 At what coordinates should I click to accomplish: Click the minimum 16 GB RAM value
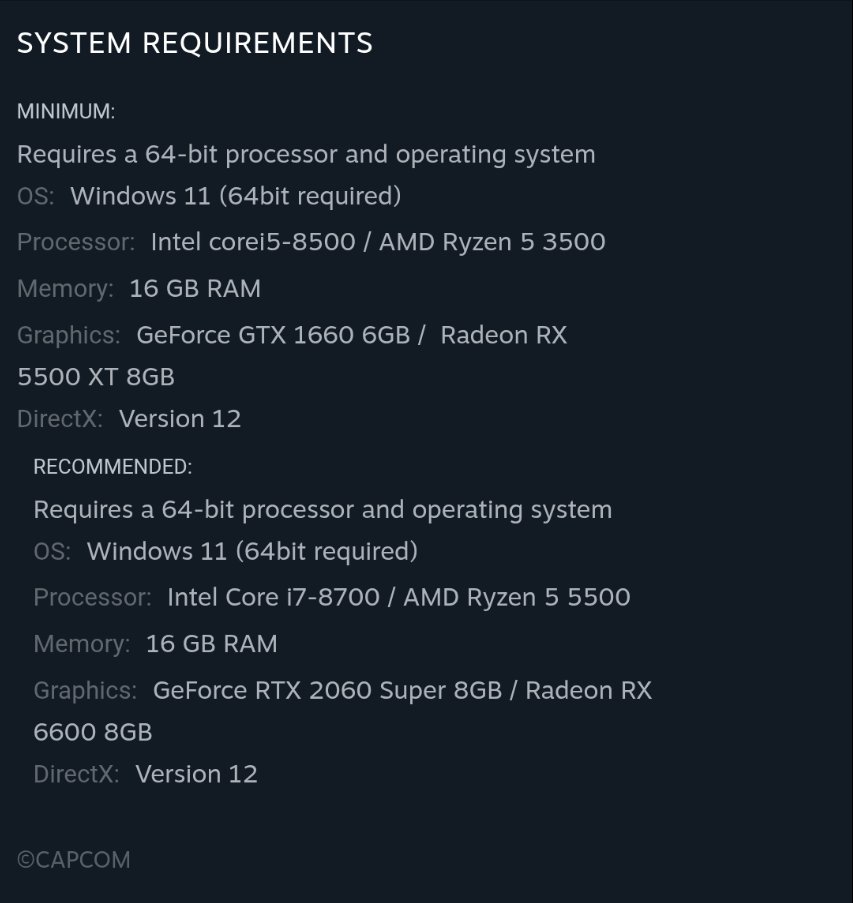pos(195,289)
